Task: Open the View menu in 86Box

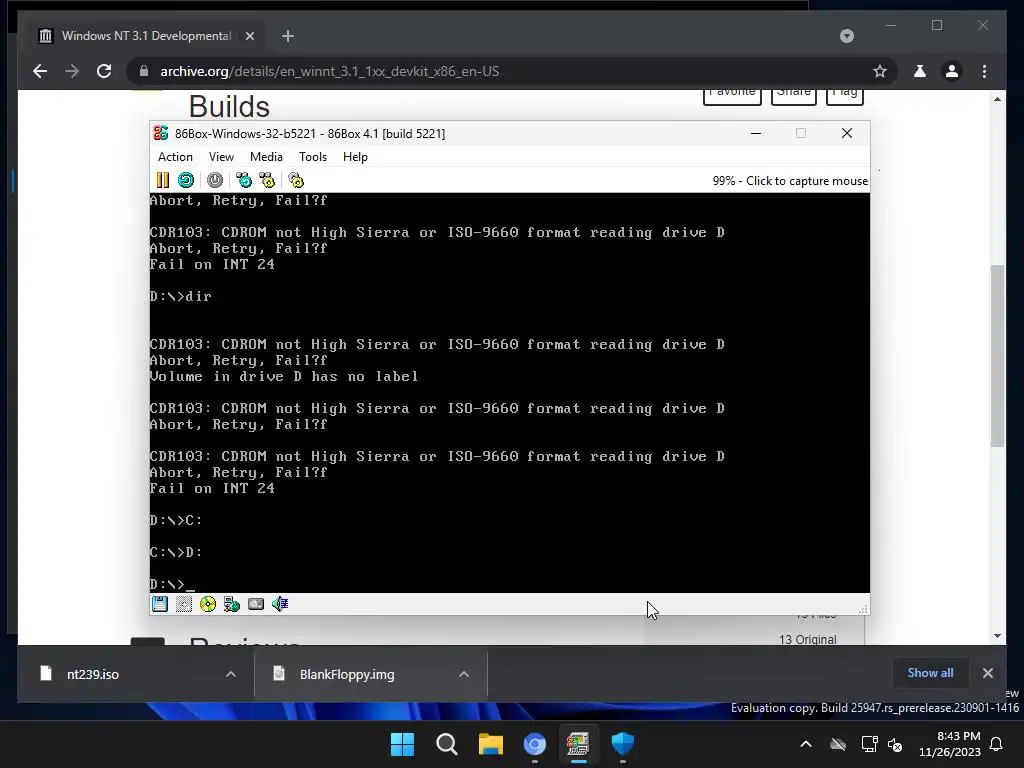Action: 221,157
